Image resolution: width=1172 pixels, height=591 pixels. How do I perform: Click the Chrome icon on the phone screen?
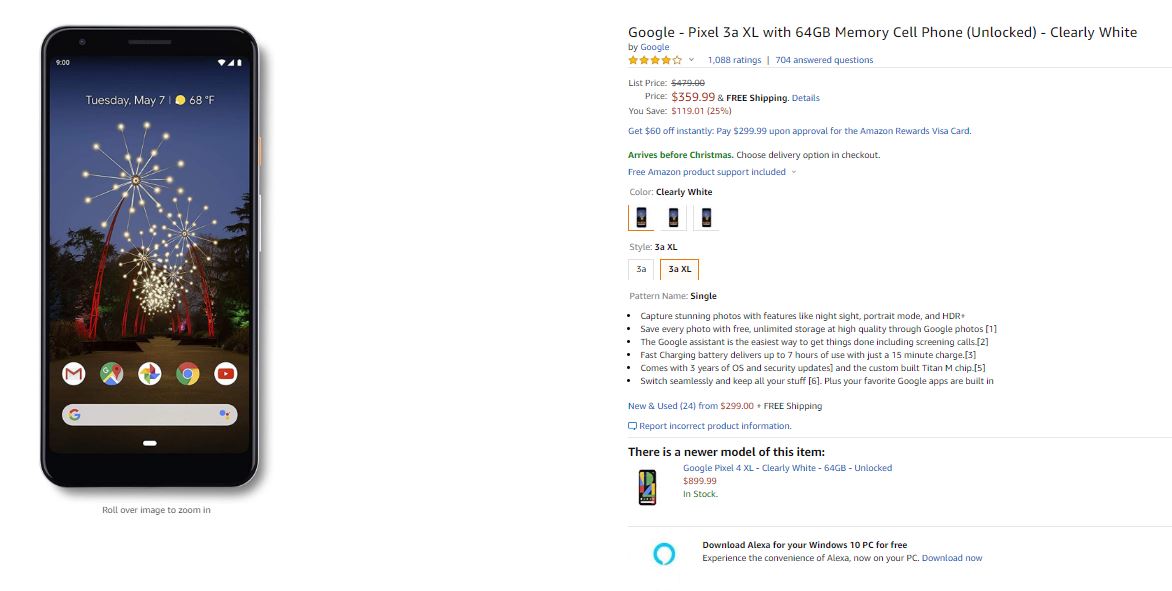tap(188, 374)
